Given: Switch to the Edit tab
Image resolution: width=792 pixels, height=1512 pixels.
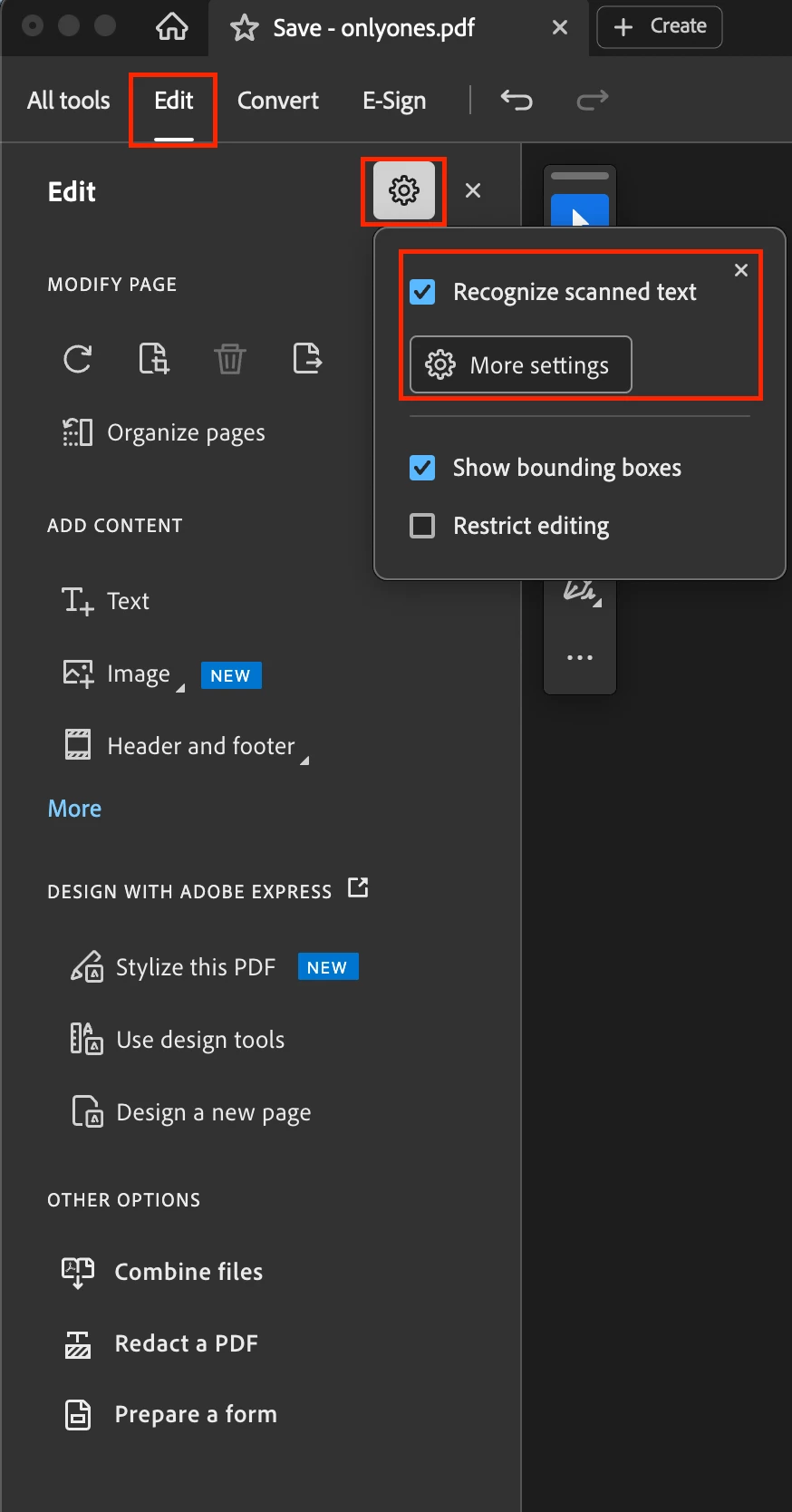Looking at the screenshot, I should coord(173,101).
